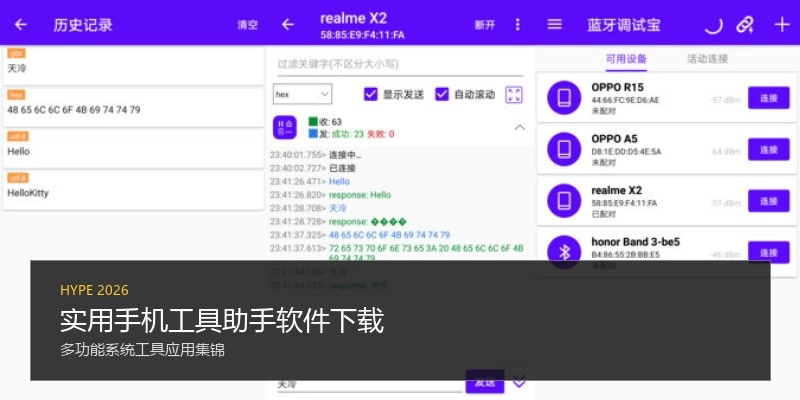Go back from the realme X2 screen
The image size is (800, 400).
(288, 24)
